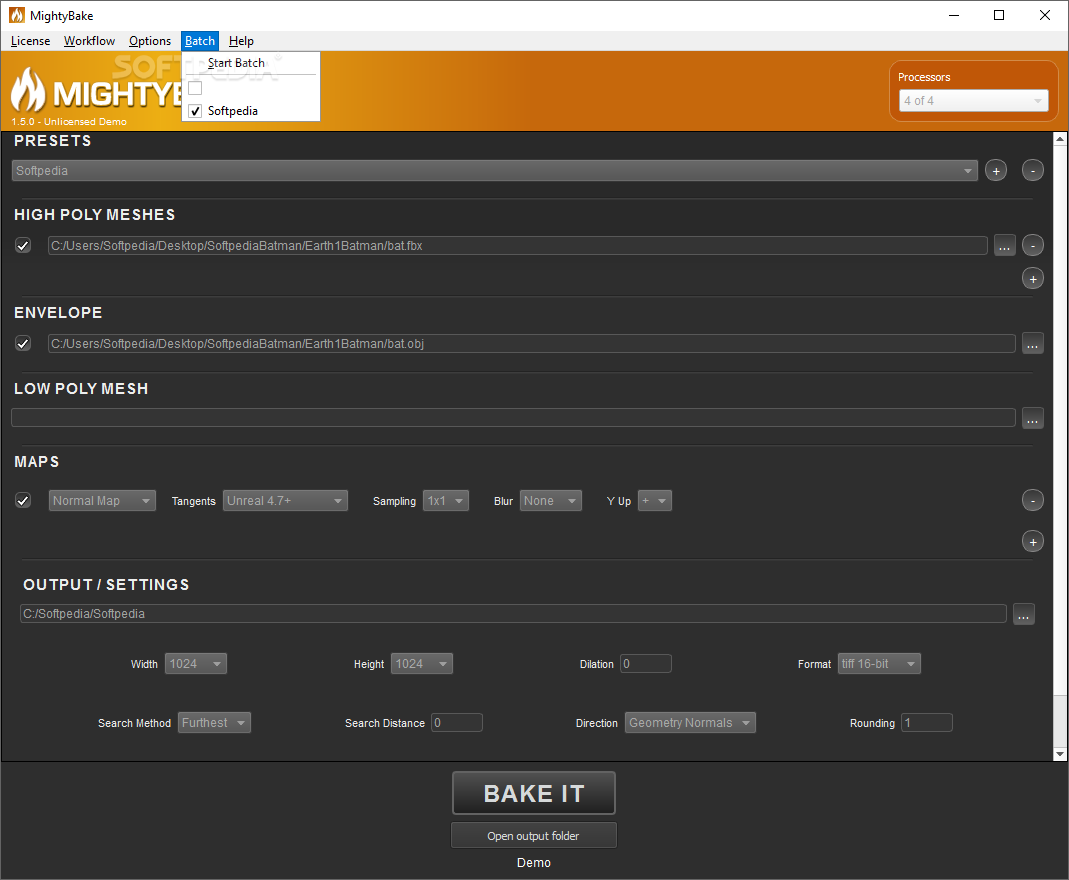The image size is (1069, 880).
Task: Click the BAKE IT button
Action: coord(534,793)
